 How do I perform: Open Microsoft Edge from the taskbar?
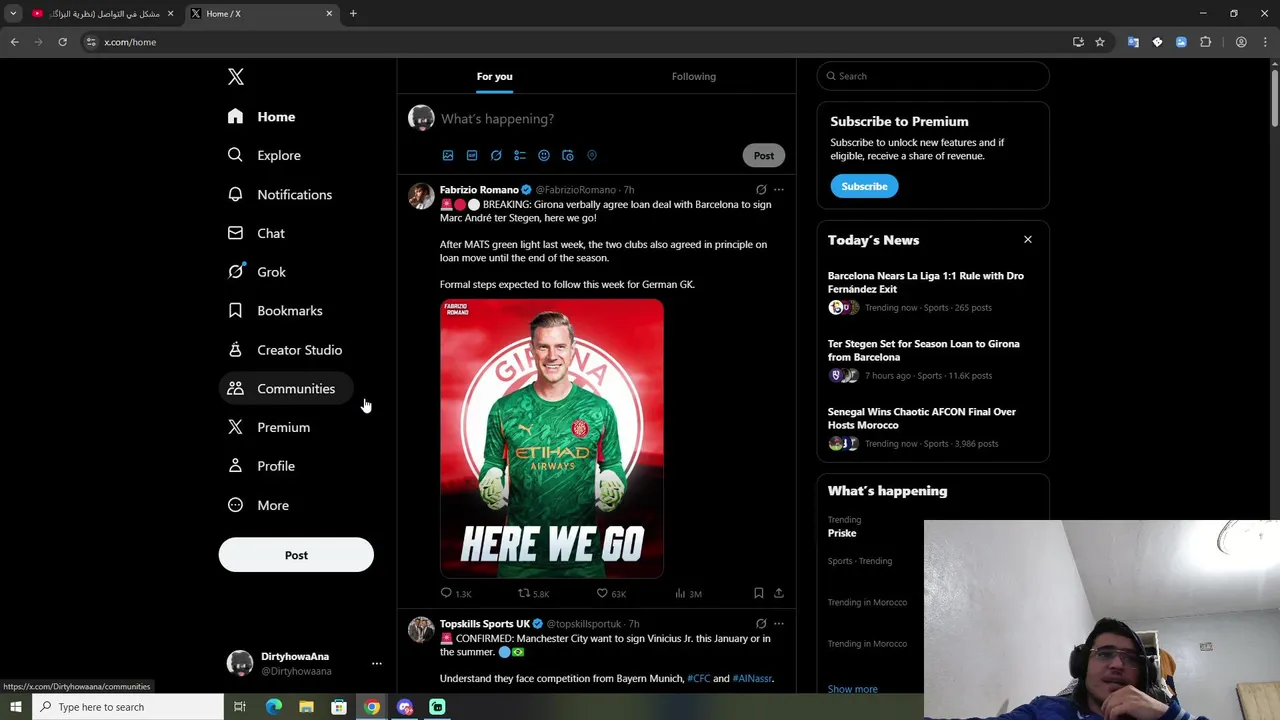pyautogui.click(x=273, y=707)
